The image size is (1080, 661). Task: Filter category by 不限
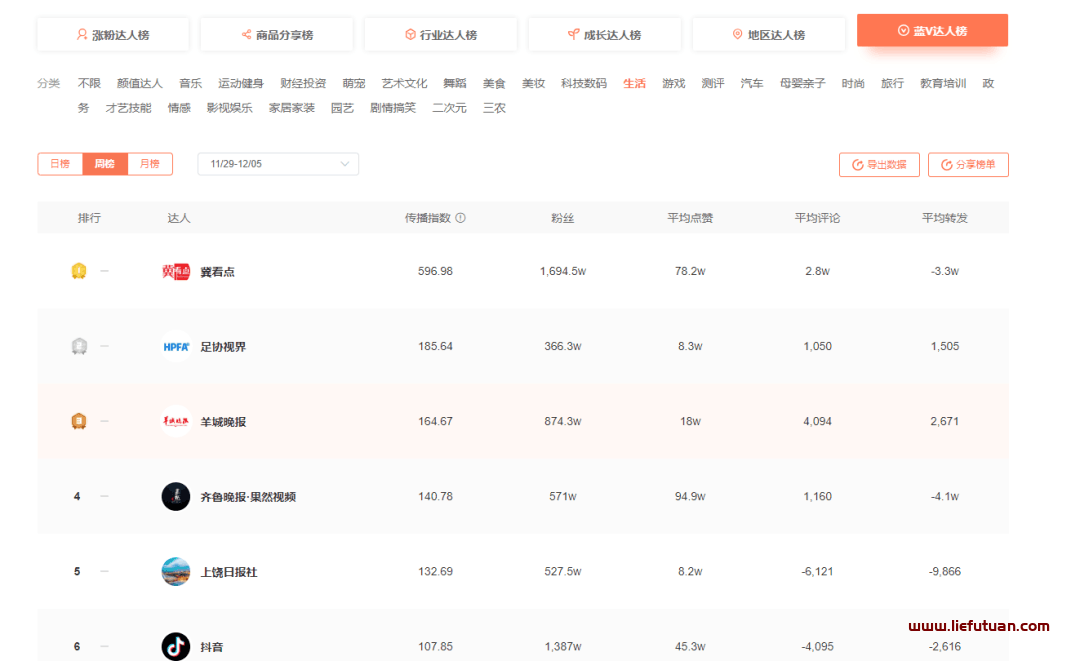pos(90,83)
